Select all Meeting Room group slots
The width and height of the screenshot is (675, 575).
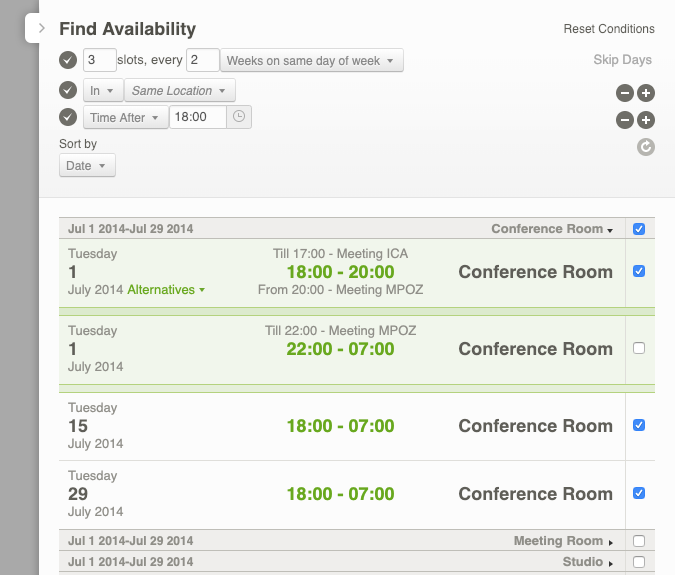pyautogui.click(x=639, y=541)
